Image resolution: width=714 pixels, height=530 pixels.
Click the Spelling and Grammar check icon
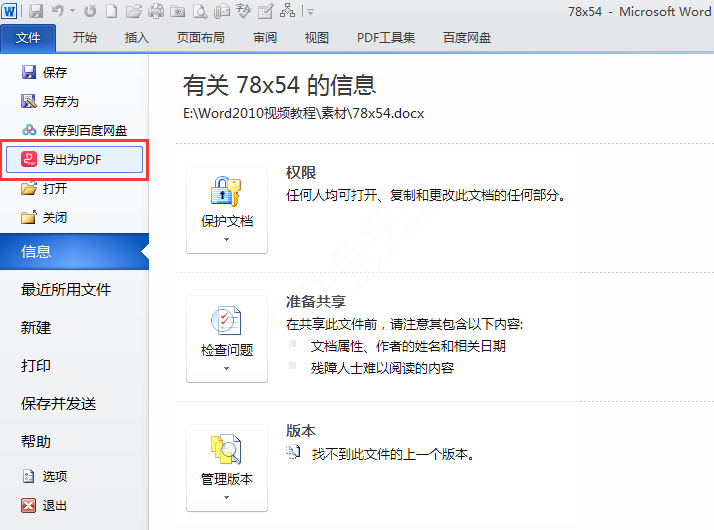(x=244, y=11)
